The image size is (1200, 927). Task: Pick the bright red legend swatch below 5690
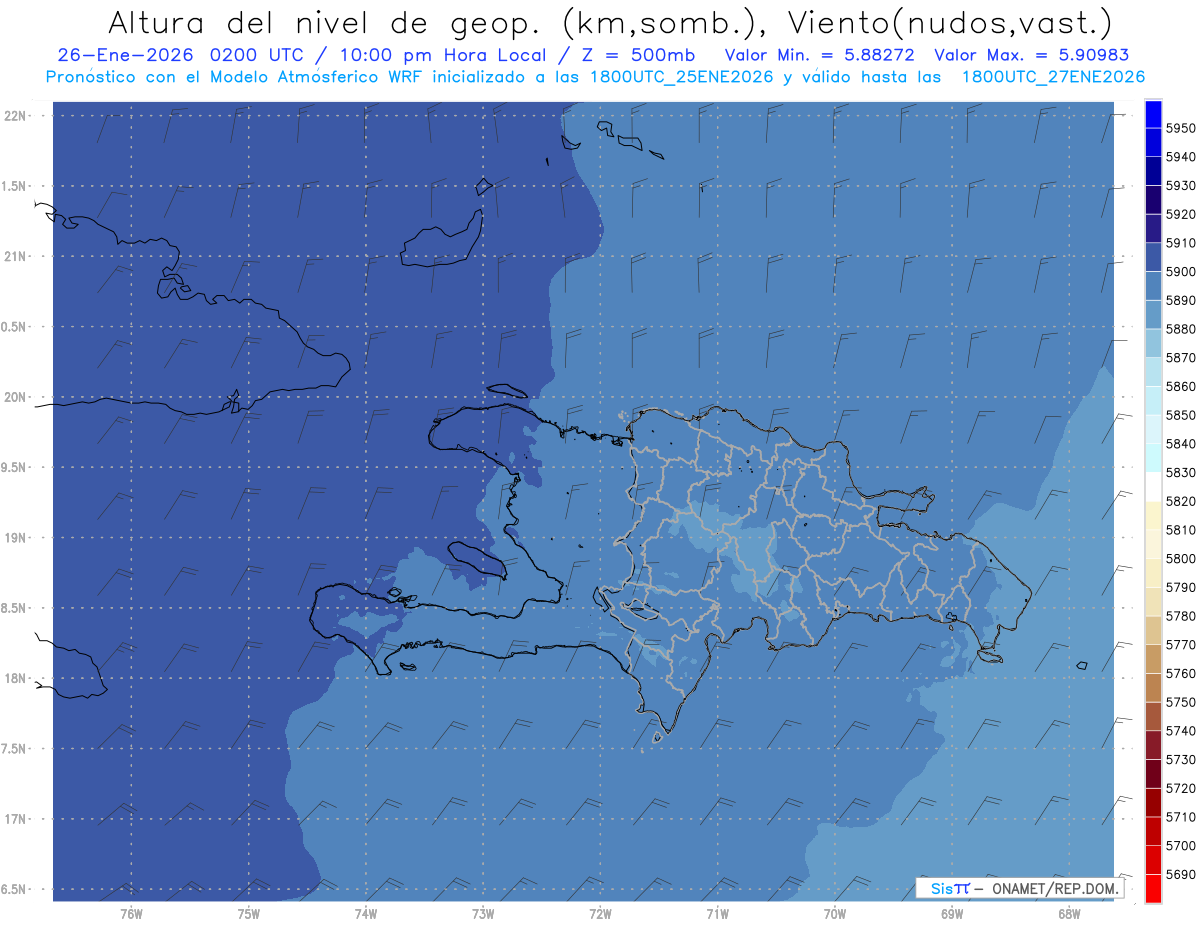pyautogui.click(x=1152, y=888)
